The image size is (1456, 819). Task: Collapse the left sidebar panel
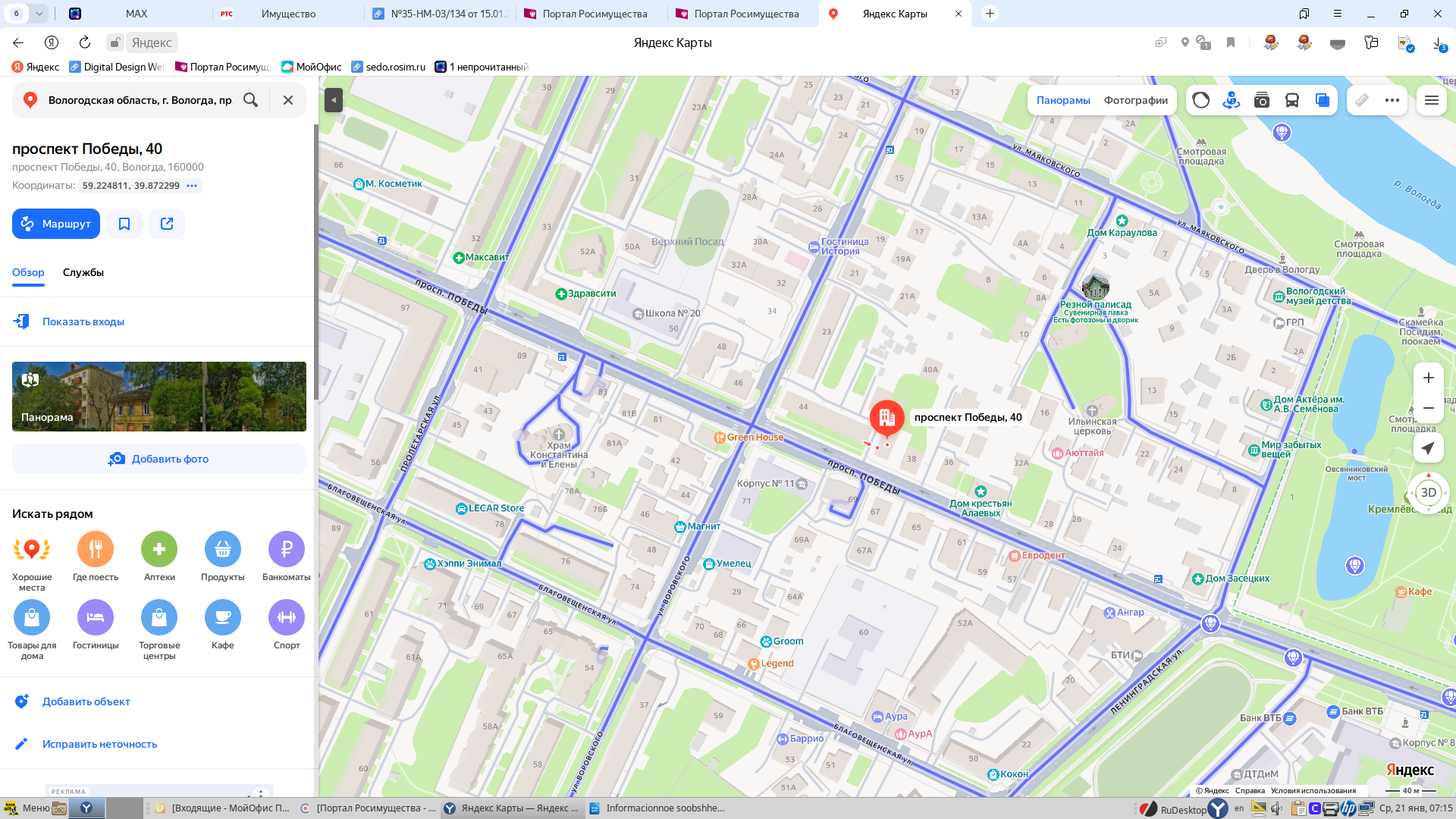pyautogui.click(x=333, y=100)
